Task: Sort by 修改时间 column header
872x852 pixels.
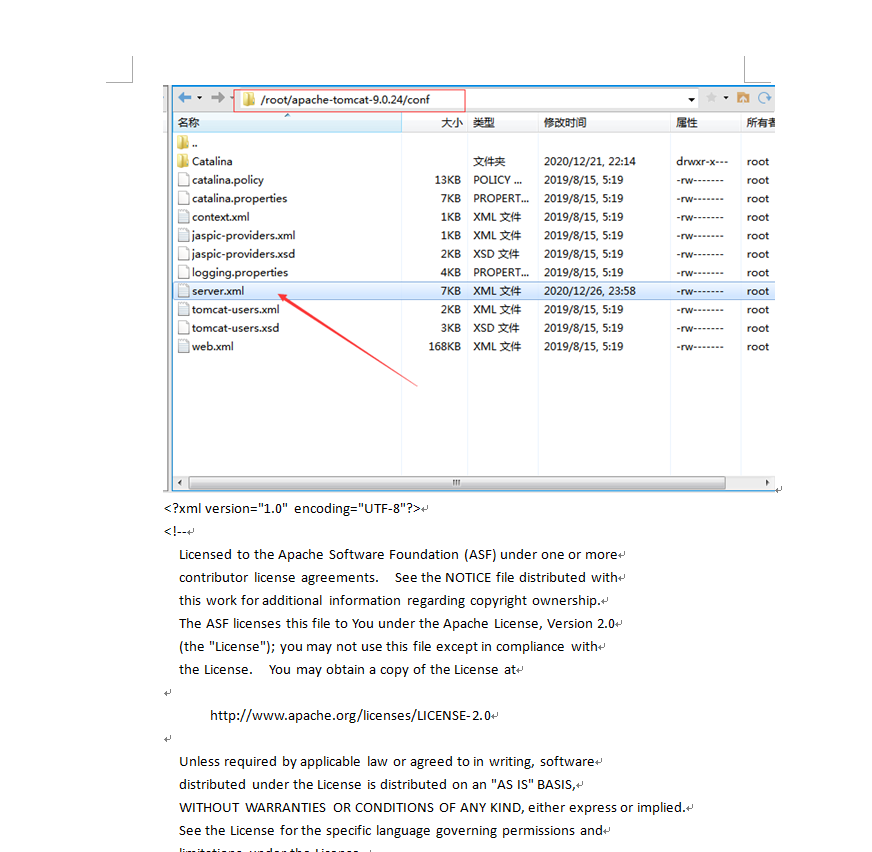Action: click(565, 123)
